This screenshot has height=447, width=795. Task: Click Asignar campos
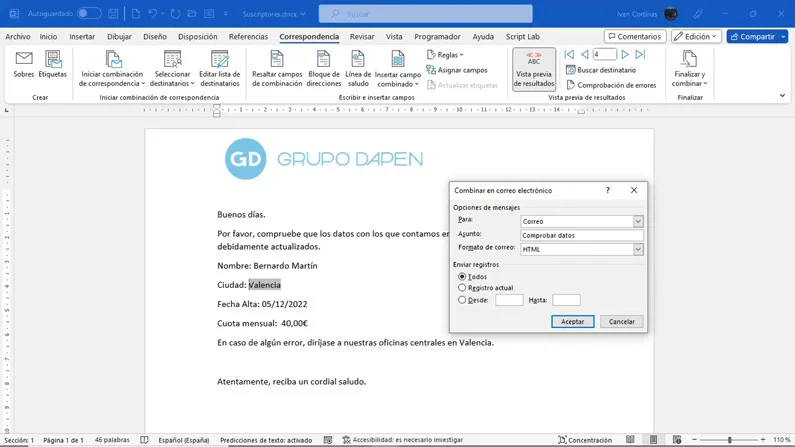[x=457, y=70]
